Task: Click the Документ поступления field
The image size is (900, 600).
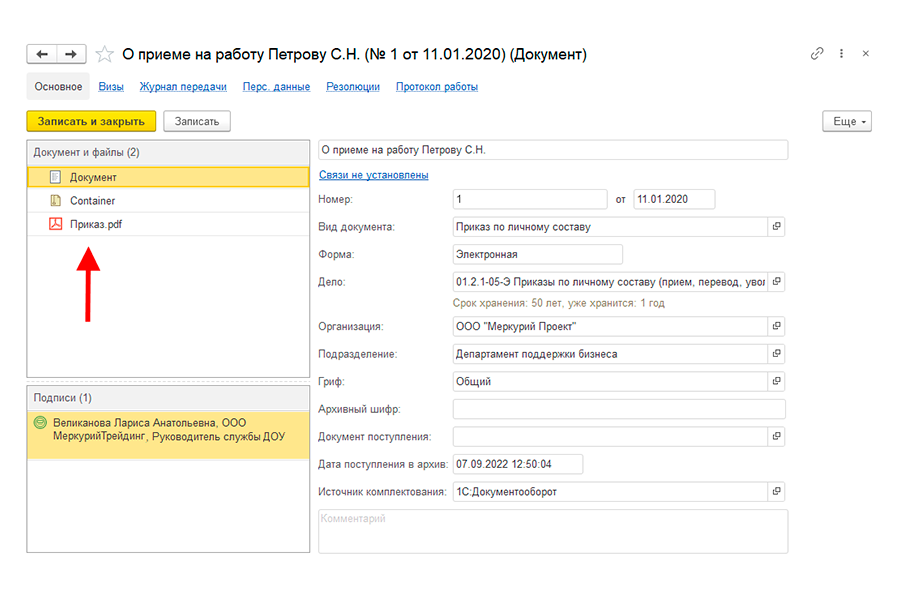Action: [610, 436]
